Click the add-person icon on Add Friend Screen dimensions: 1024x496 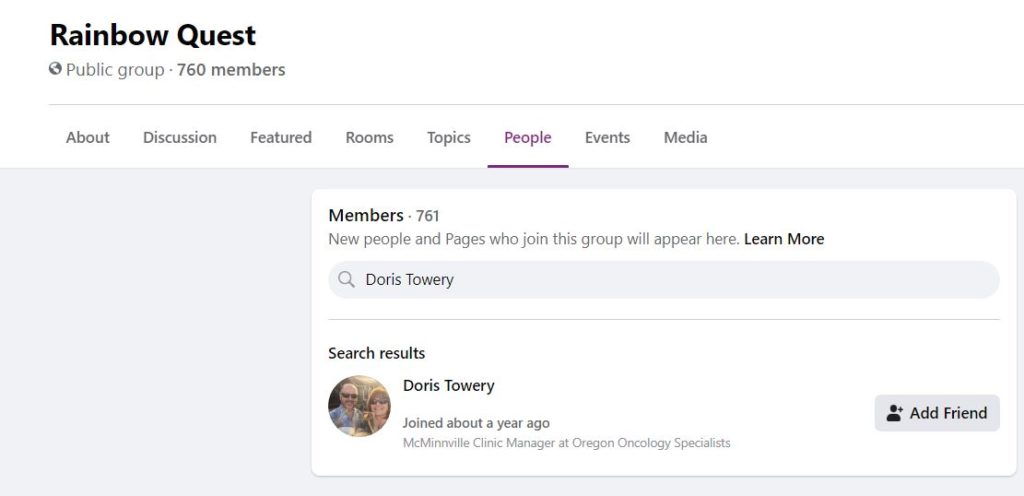click(895, 413)
